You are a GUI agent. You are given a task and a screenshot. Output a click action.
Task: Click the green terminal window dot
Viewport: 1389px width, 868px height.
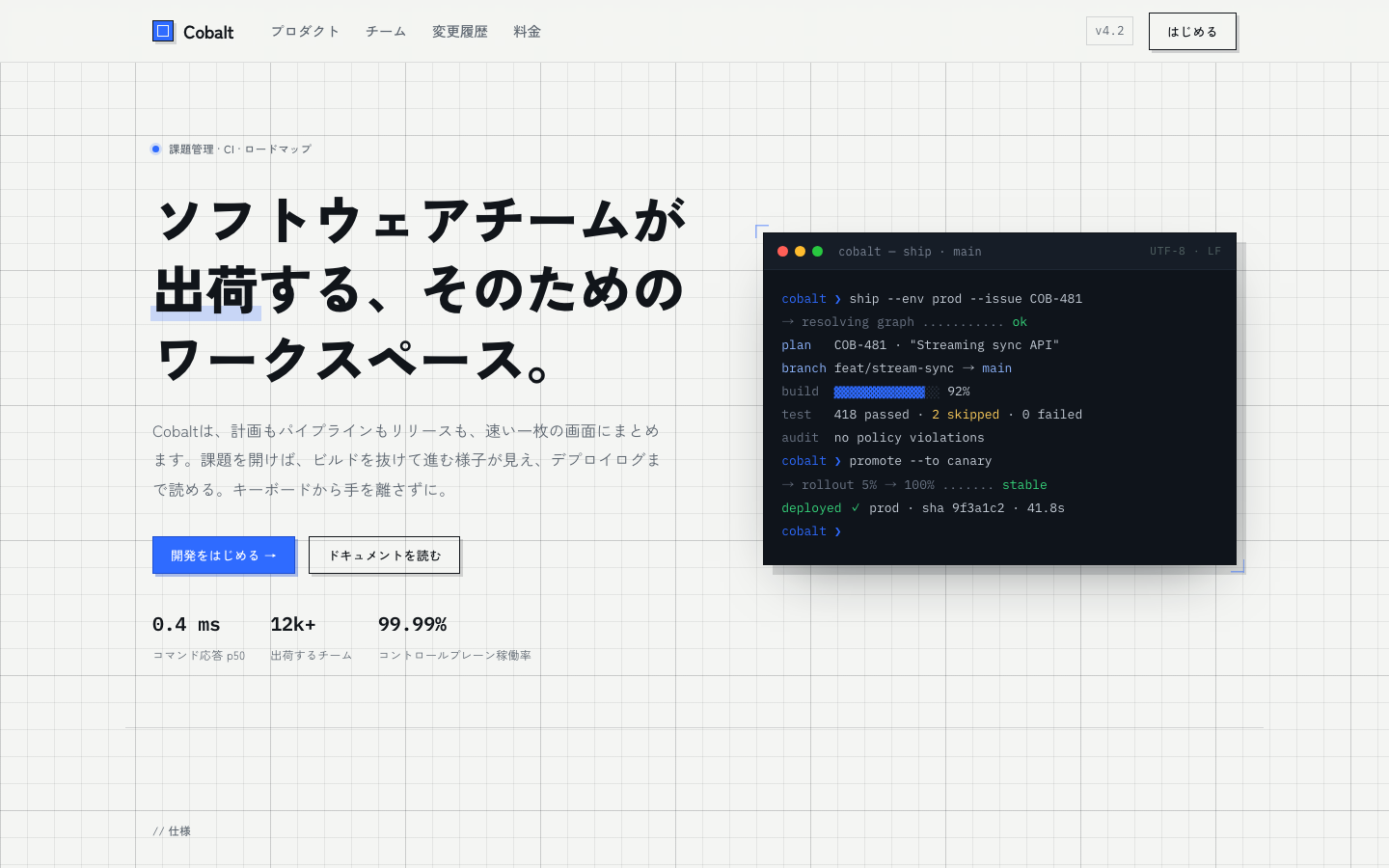pos(817,252)
